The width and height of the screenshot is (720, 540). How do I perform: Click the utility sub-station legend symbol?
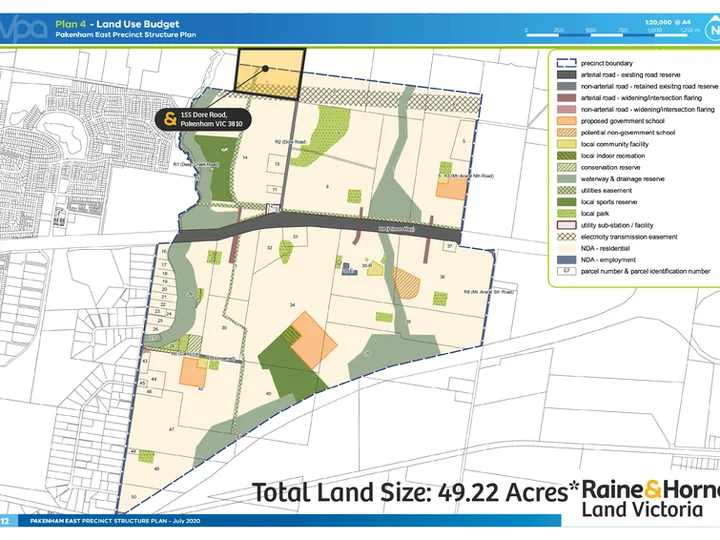(566, 225)
